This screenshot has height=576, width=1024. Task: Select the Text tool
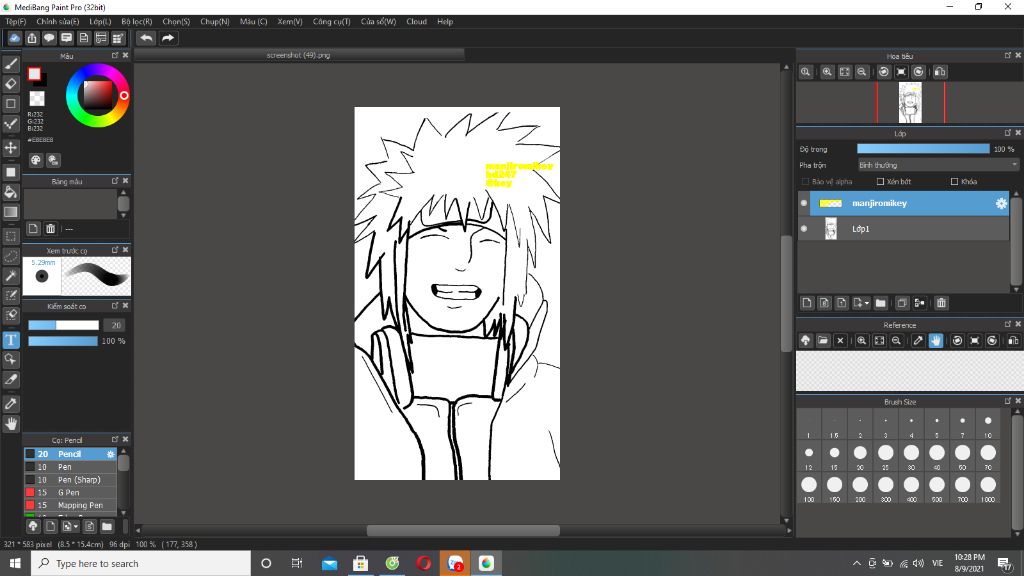10,340
